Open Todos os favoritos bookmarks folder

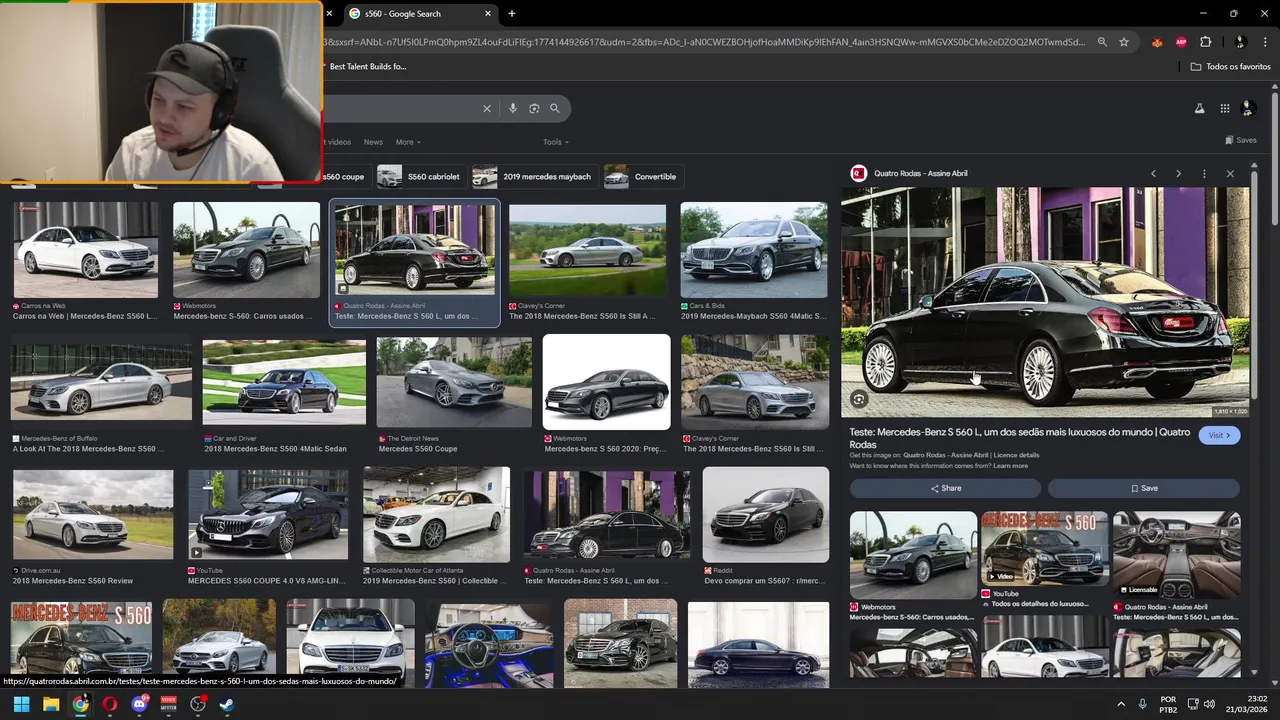(1231, 66)
